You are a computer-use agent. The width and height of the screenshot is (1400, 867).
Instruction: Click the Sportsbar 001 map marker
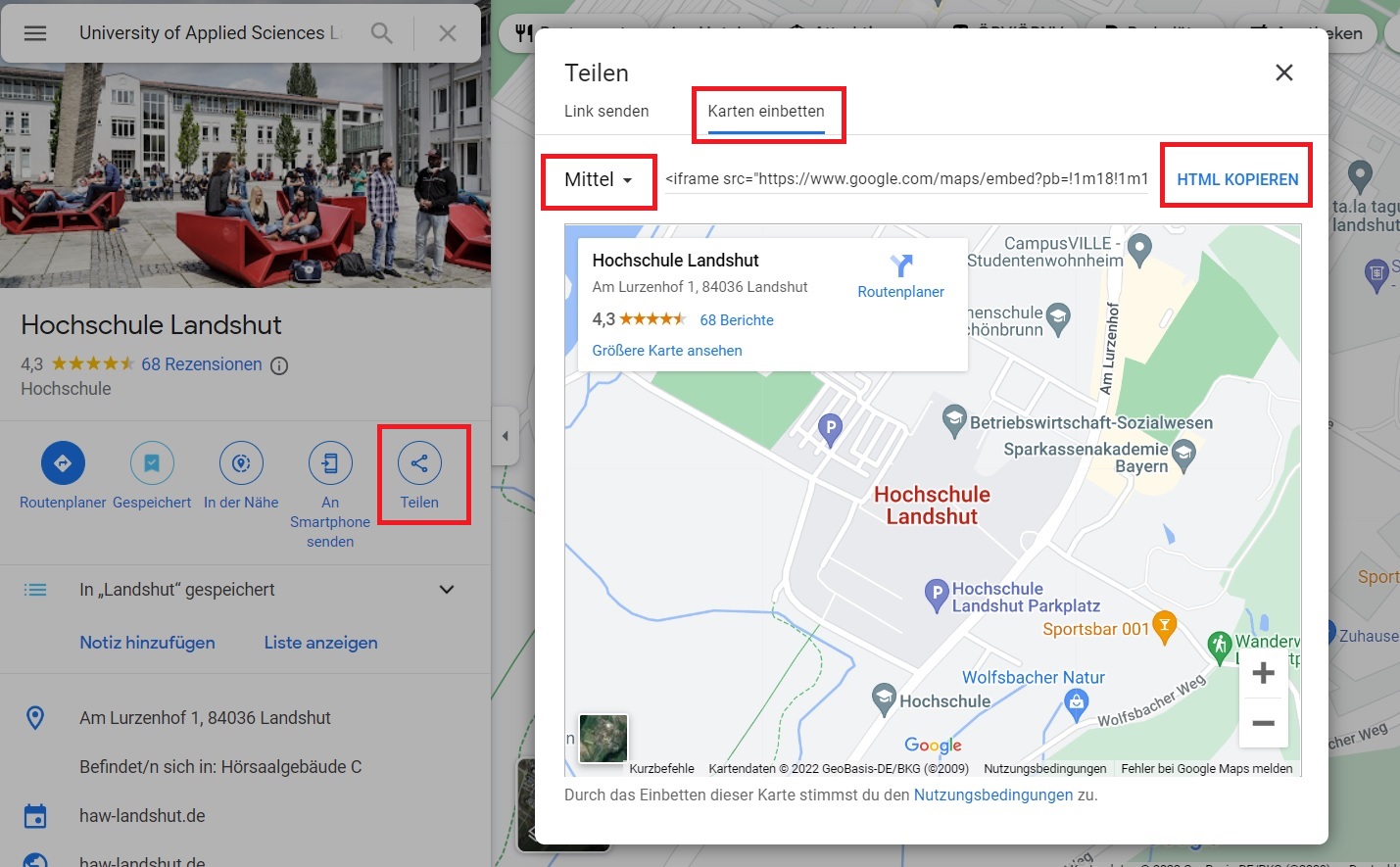(x=1164, y=627)
